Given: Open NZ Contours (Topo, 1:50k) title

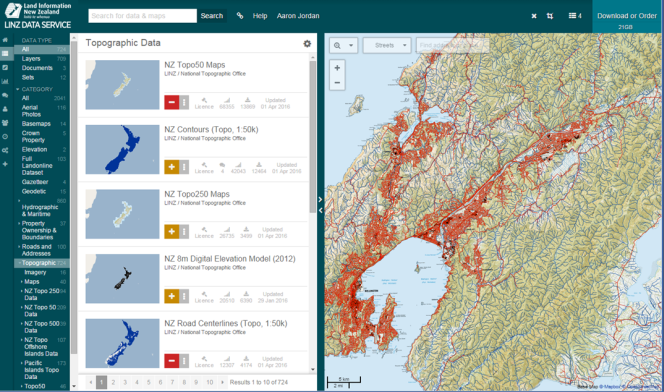Looking at the screenshot, I should (211, 130).
